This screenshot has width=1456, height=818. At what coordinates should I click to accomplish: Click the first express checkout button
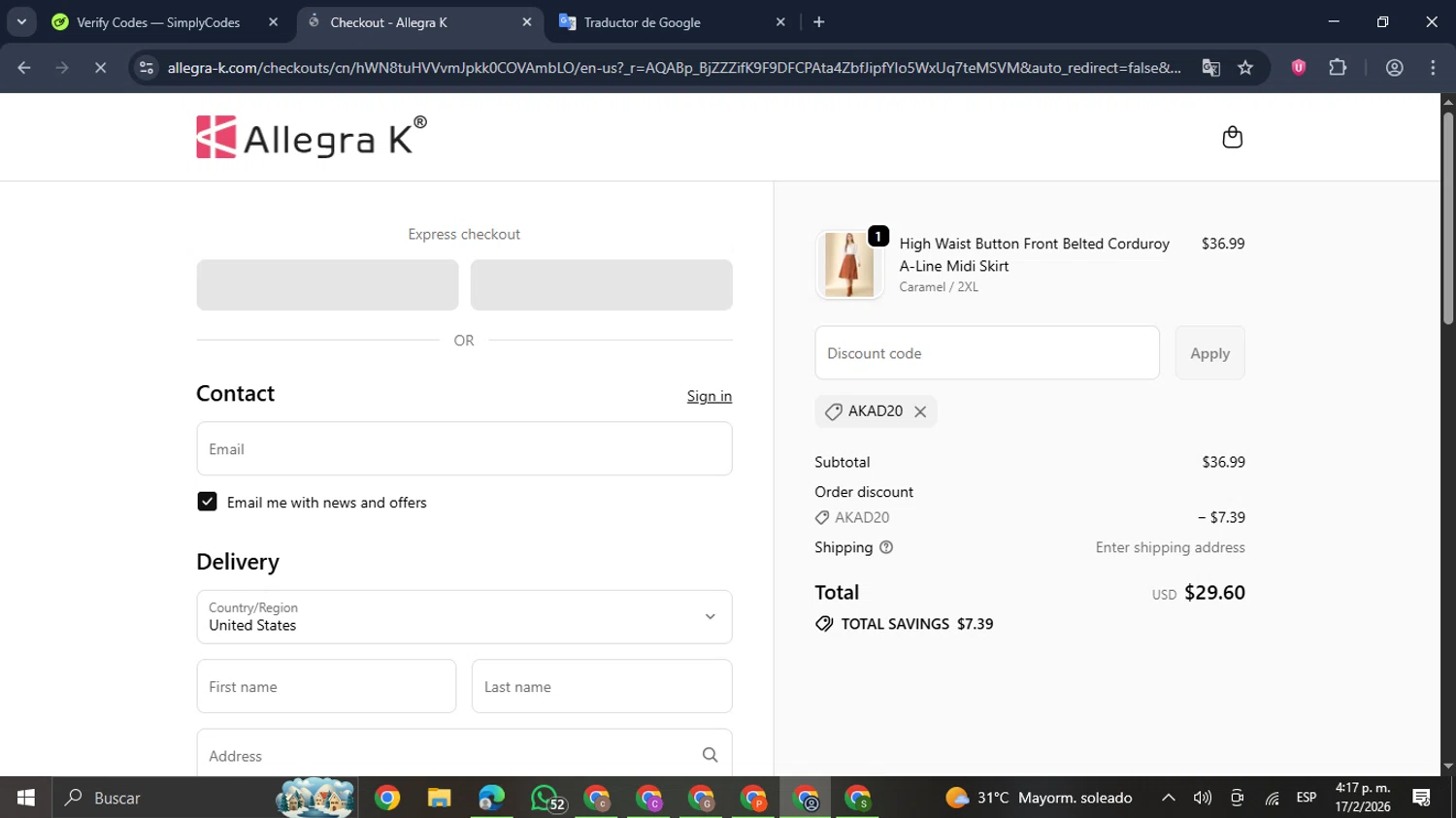pyautogui.click(x=327, y=285)
